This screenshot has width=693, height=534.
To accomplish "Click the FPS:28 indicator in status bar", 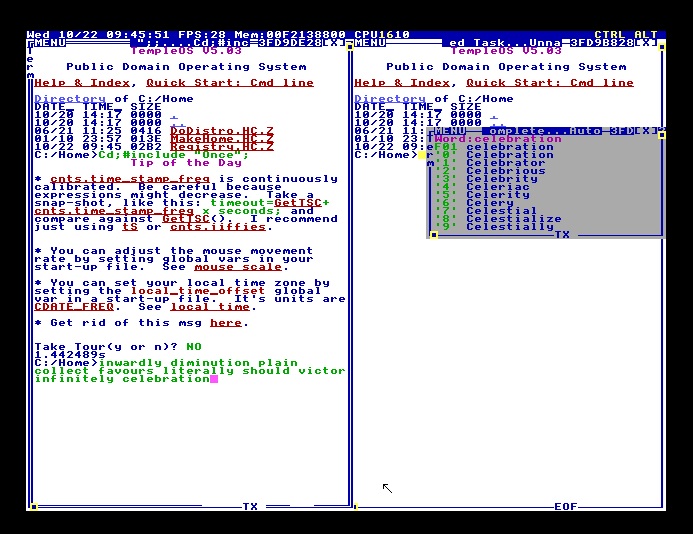I will point(202,34).
